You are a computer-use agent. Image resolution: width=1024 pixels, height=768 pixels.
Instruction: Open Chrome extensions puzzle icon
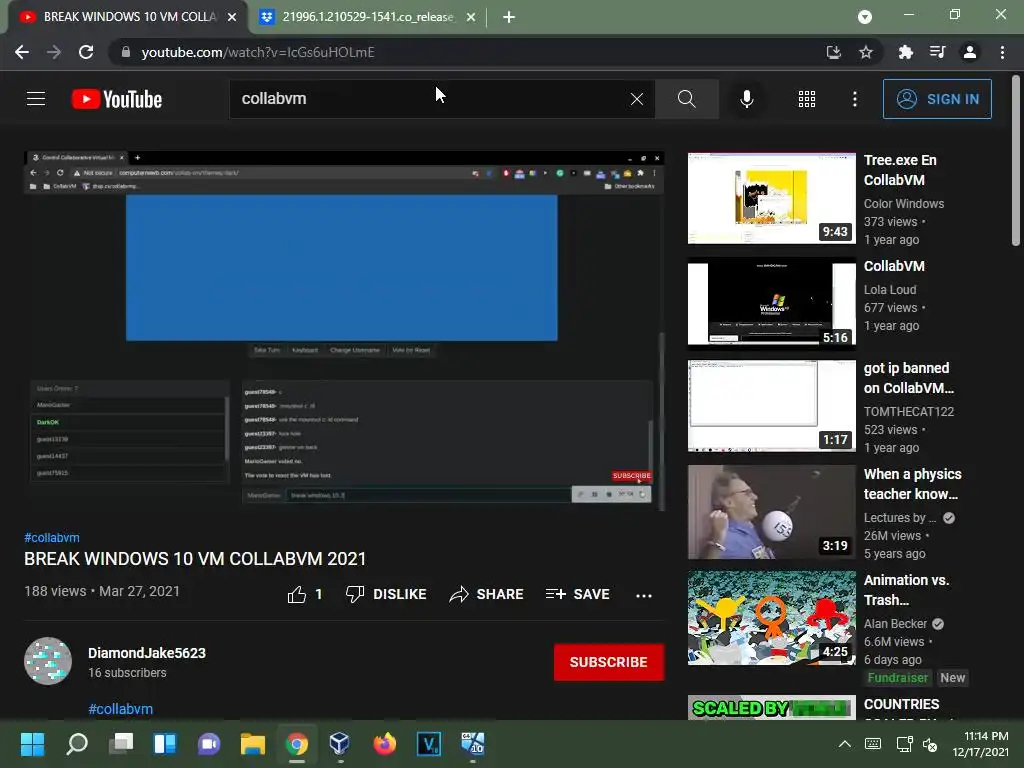(x=906, y=52)
